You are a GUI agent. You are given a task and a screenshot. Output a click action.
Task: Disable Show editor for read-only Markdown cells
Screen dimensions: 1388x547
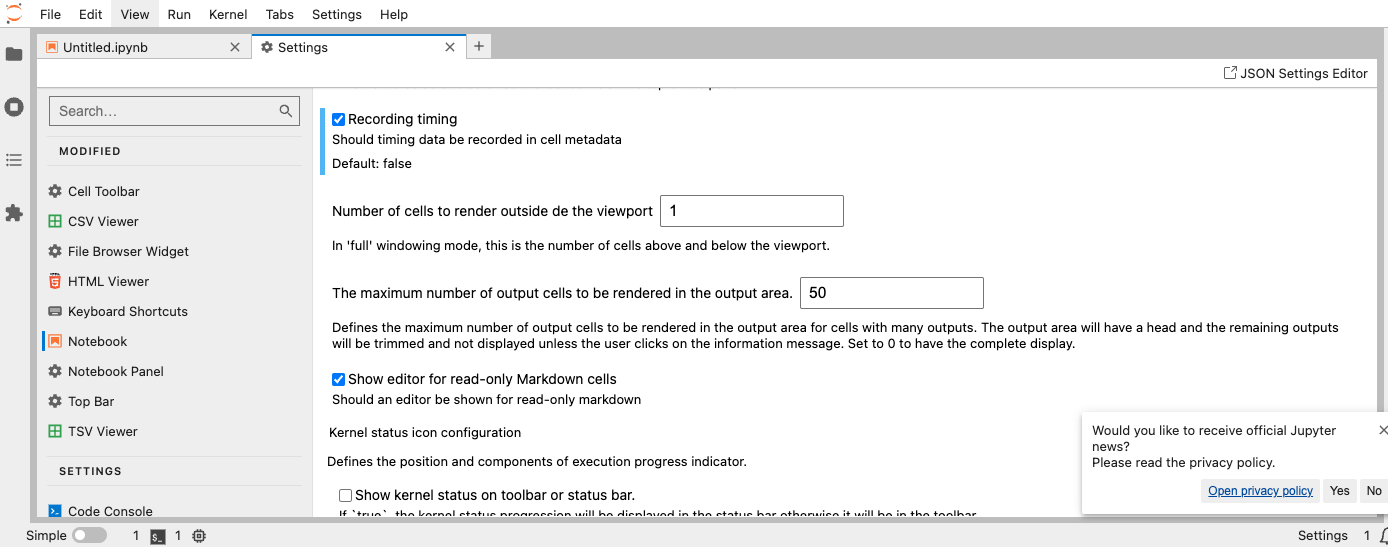339,379
